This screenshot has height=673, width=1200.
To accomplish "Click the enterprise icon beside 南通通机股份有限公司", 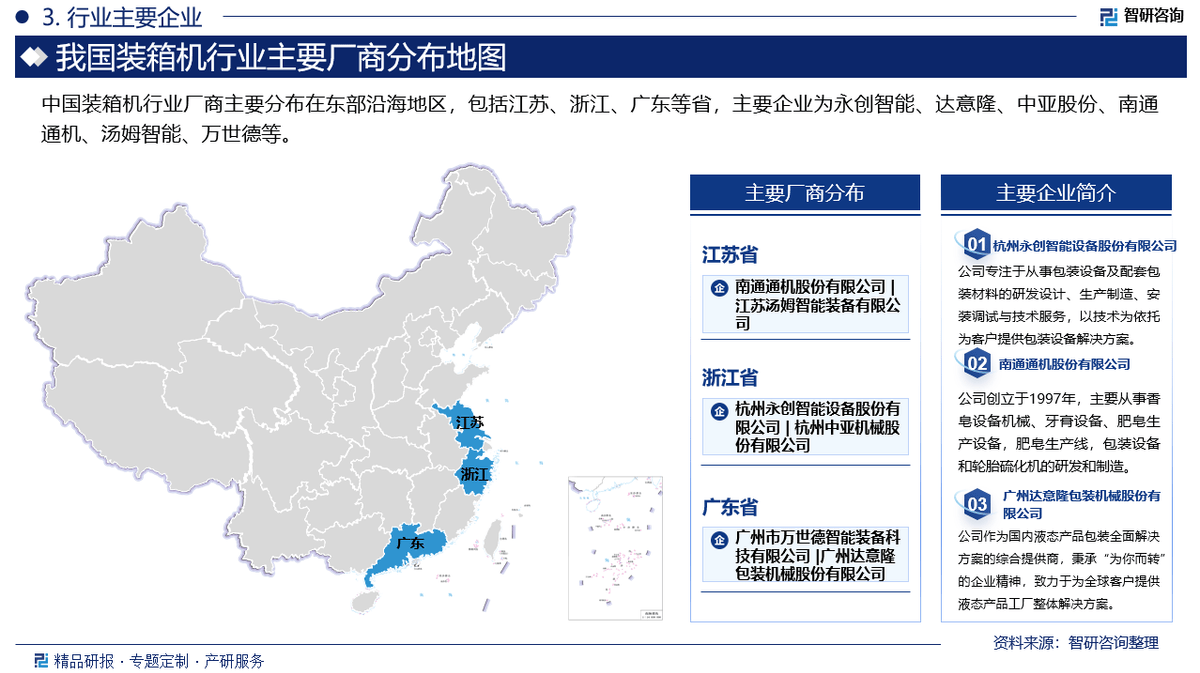I will 718,288.
